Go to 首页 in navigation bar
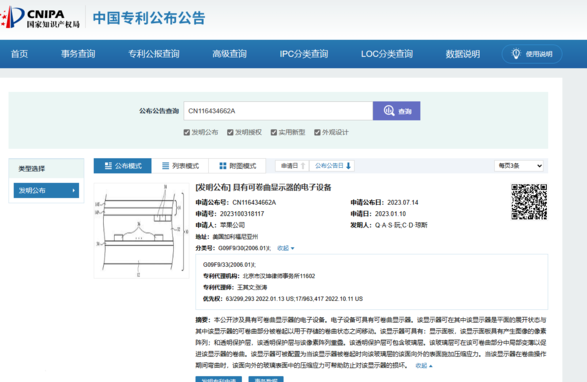587x382 pixels. pos(19,54)
